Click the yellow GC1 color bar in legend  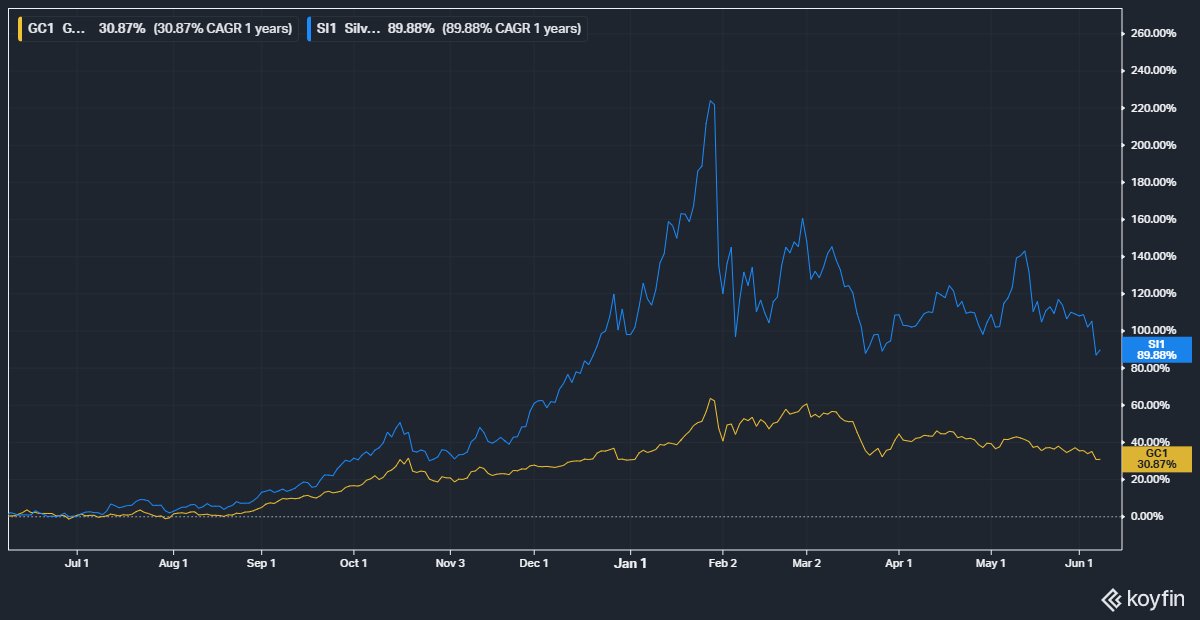click(x=20, y=29)
